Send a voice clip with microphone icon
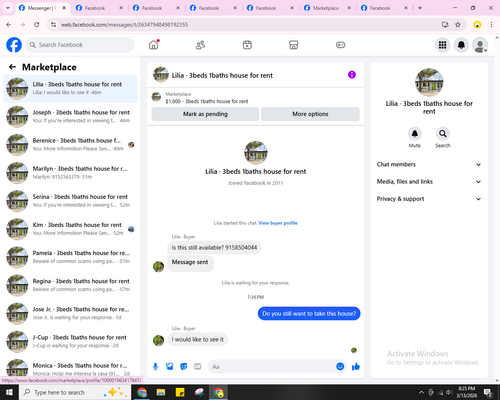The width and height of the screenshot is (500, 400). [155, 367]
